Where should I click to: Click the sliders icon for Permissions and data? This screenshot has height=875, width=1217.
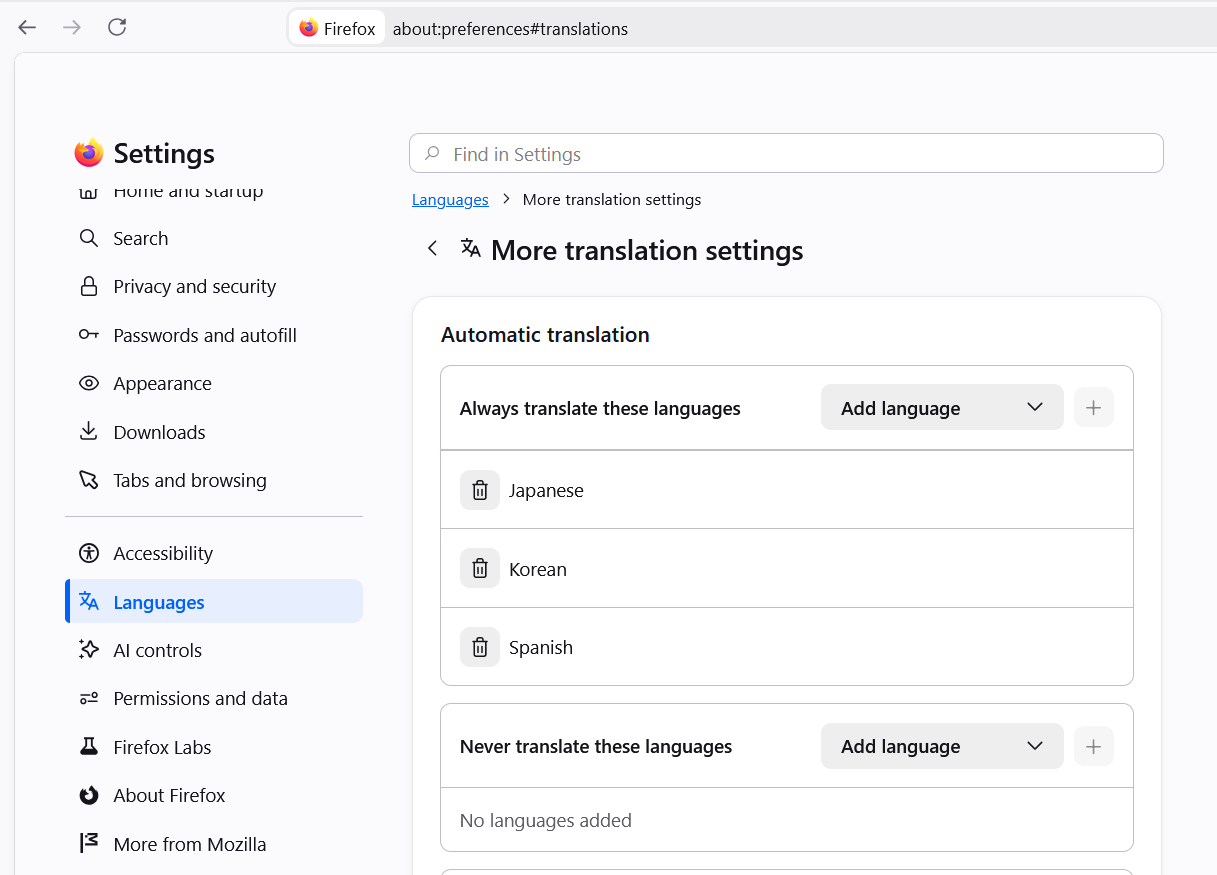coord(89,698)
